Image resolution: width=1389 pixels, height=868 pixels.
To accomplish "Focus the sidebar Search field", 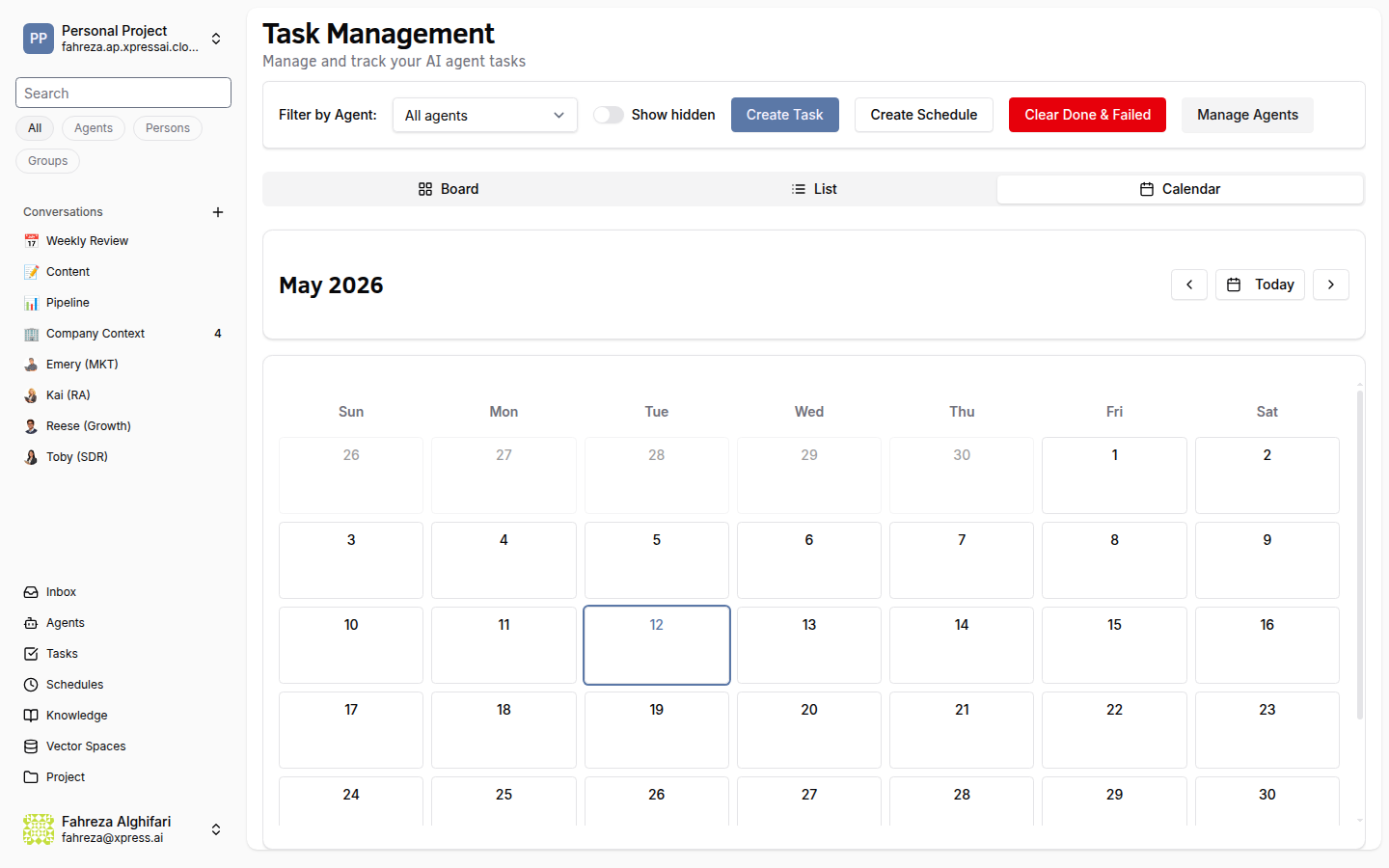I will 123,93.
